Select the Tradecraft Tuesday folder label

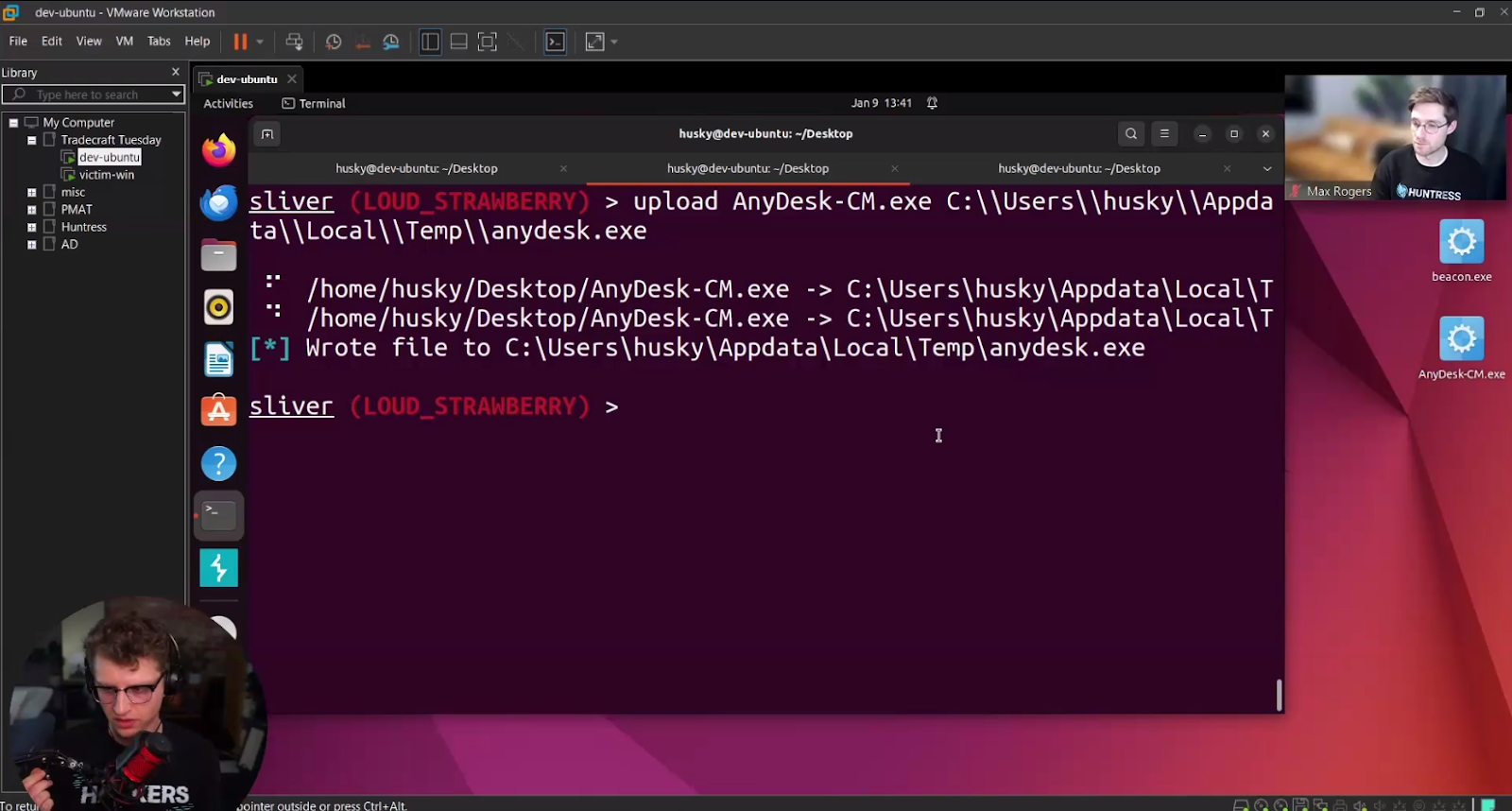[112, 140]
